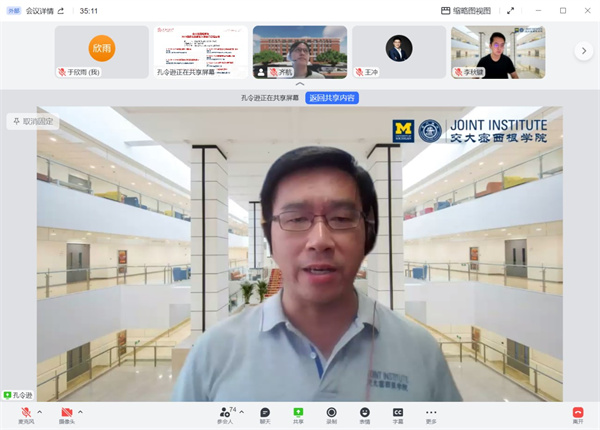
Task: Open the participants list
Action: [x=225, y=414]
